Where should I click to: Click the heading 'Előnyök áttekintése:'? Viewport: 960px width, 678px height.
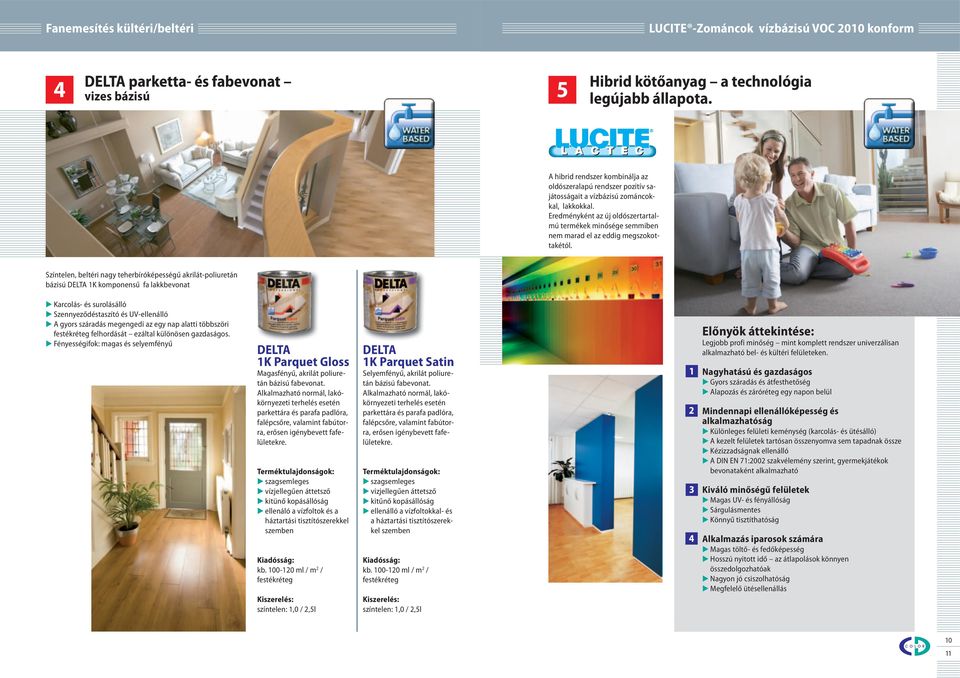point(758,331)
